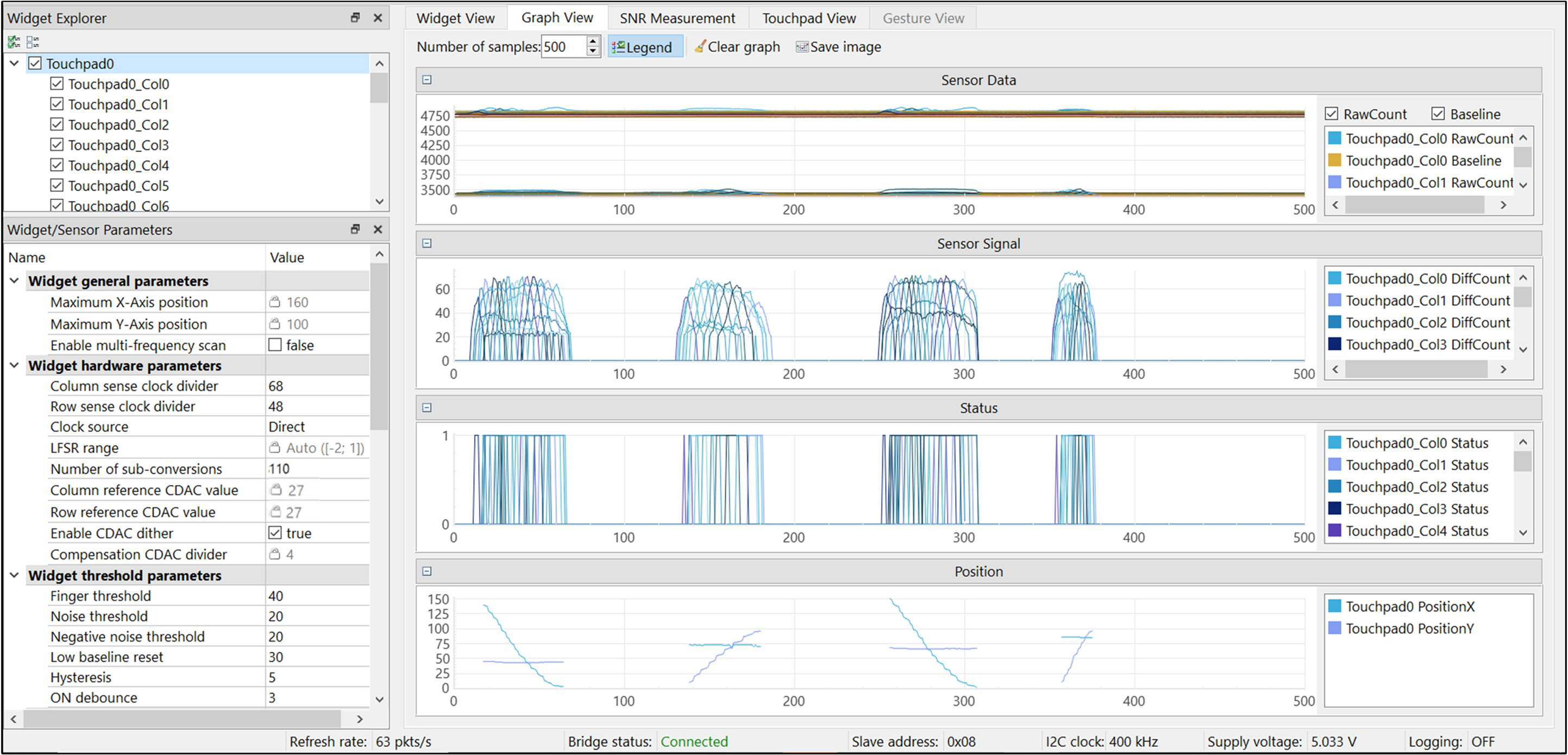Toggle the RawCount checkbox
The height and width of the screenshot is (755, 1568).
pyautogui.click(x=1331, y=114)
